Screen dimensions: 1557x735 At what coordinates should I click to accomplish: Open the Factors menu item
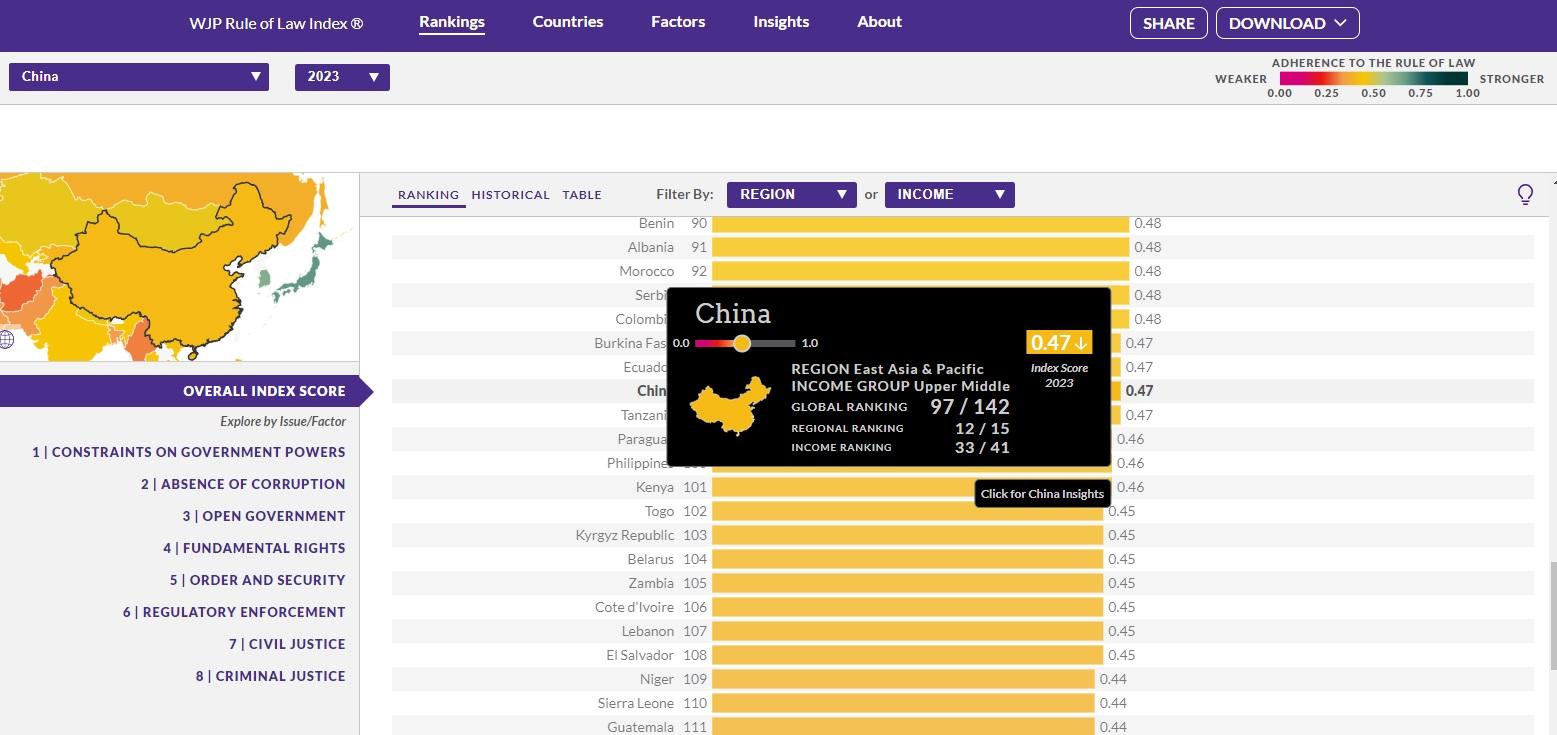[677, 22]
